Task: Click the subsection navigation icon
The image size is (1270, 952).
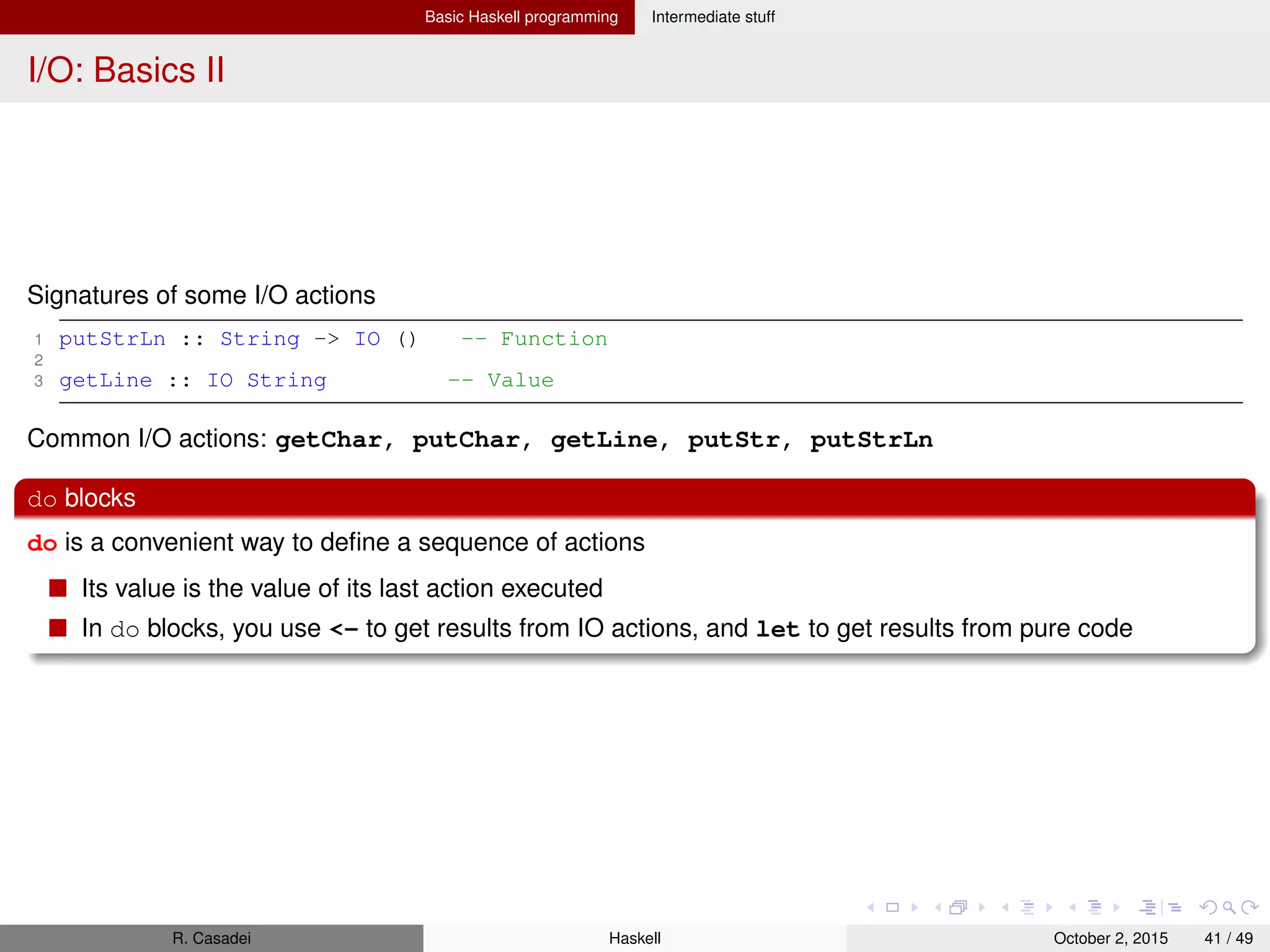Action: tap(1027, 907)
